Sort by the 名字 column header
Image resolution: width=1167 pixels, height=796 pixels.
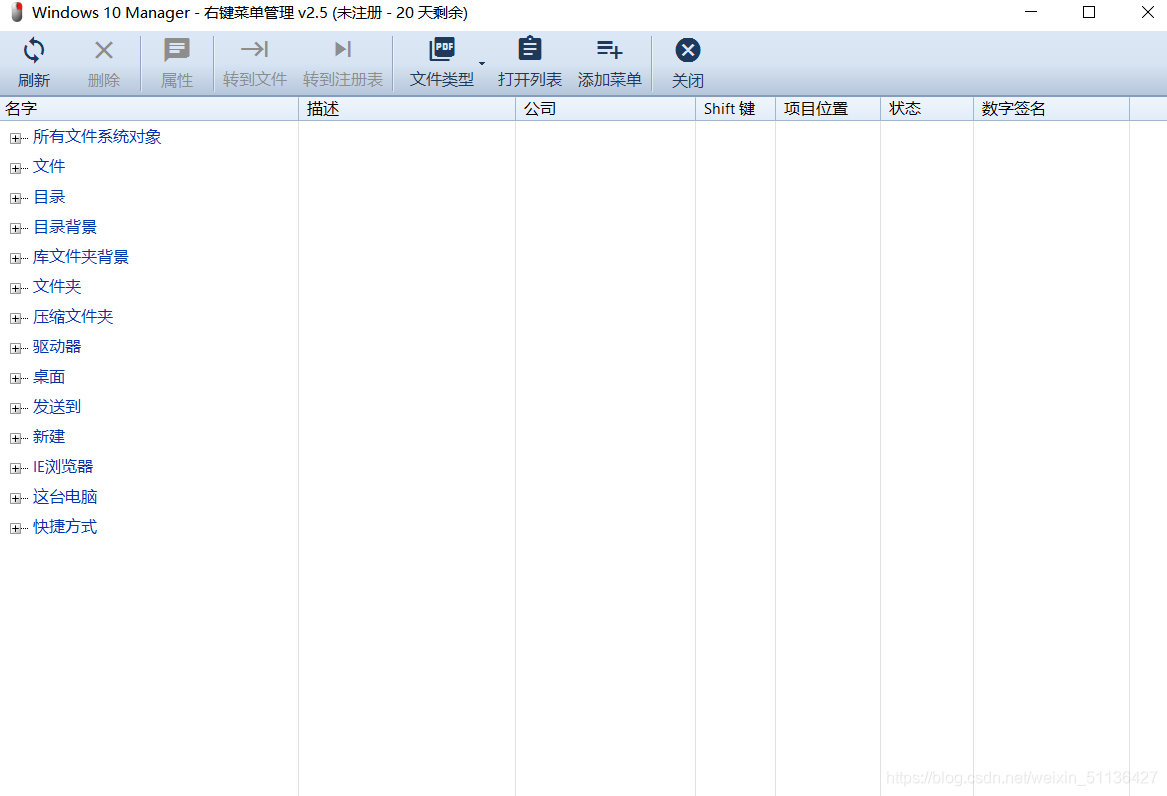[x=149, y=109]
